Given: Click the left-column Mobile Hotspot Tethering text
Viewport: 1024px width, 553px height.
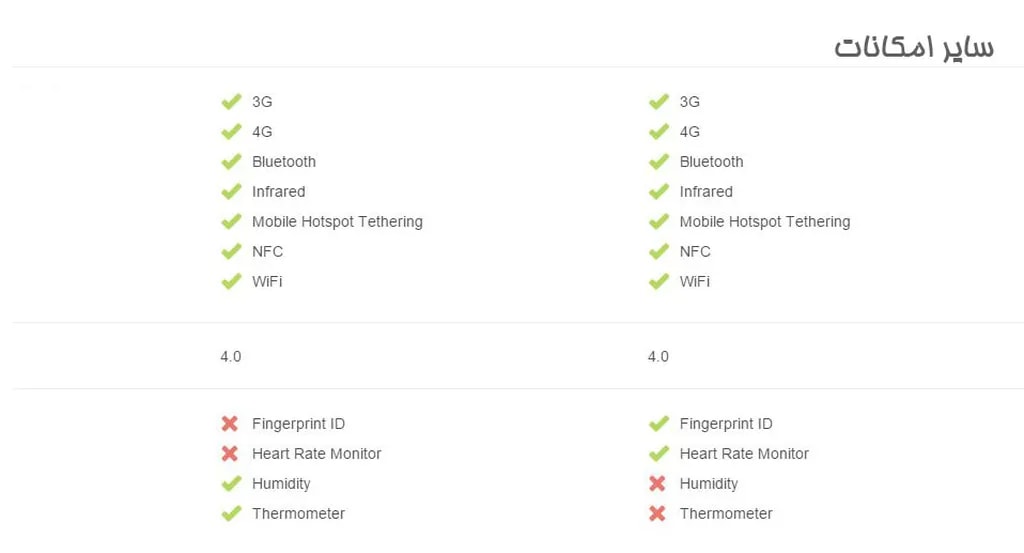Looking at the screenshot, I should pyautogui.click(x=337, y=222).
